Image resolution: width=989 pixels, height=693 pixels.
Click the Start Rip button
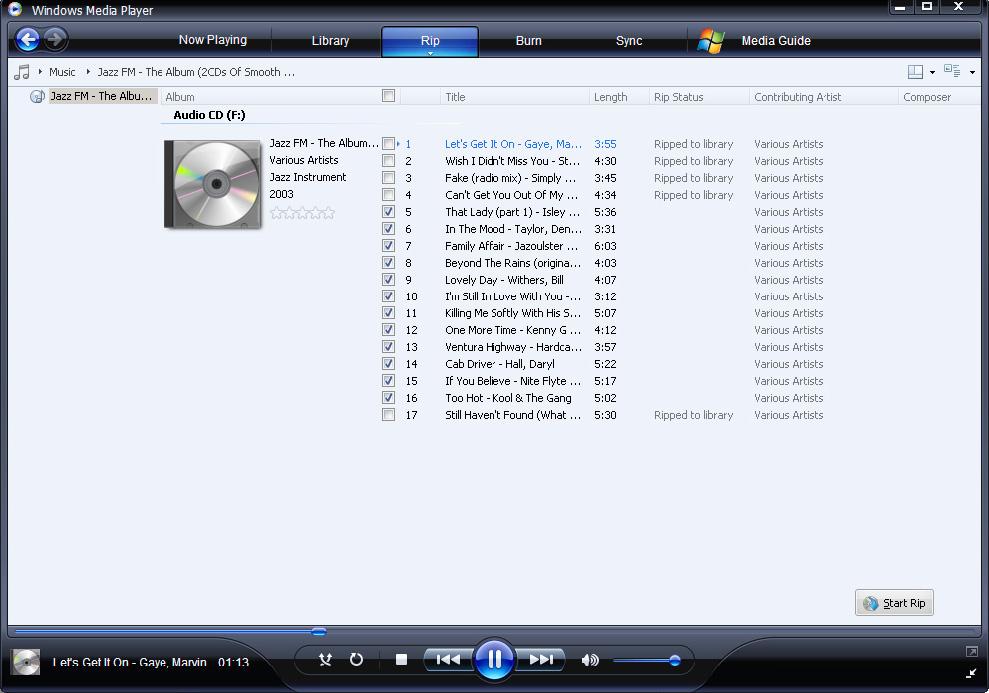click(894, 603)
